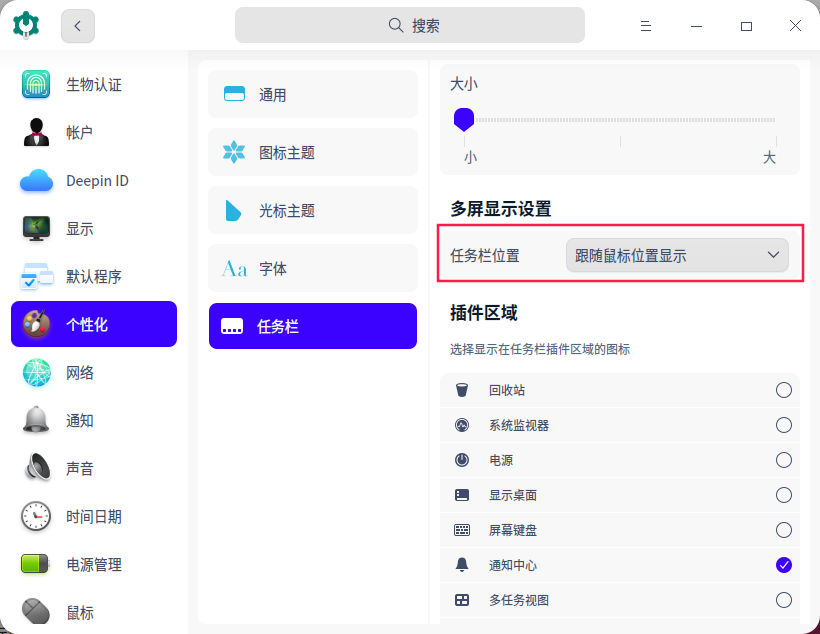Screen dimensions: 820x634
Task: Click the 通知 bell icon in sidebar
Action: point(36,420)
